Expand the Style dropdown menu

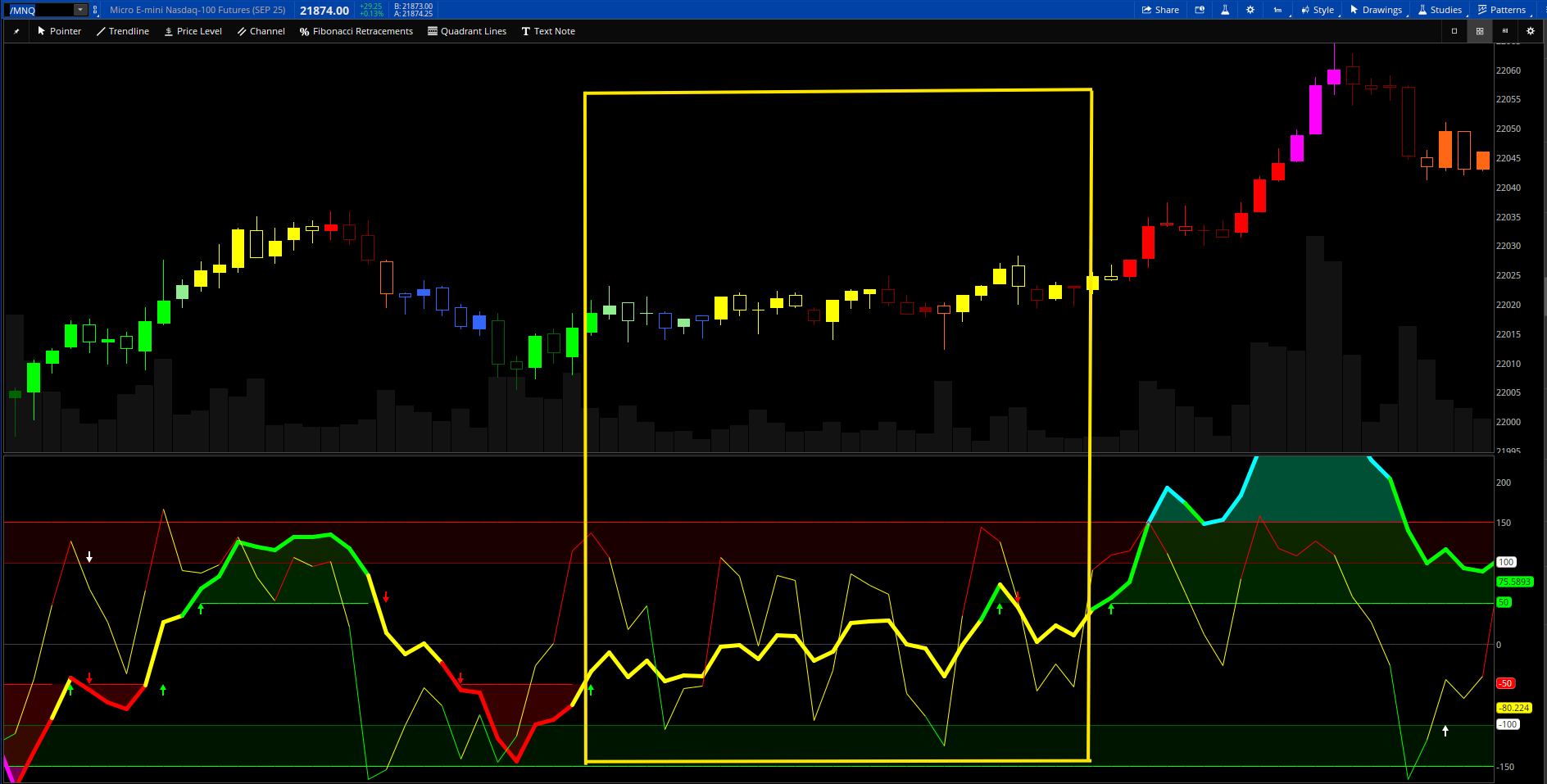tap(1318, 10)
